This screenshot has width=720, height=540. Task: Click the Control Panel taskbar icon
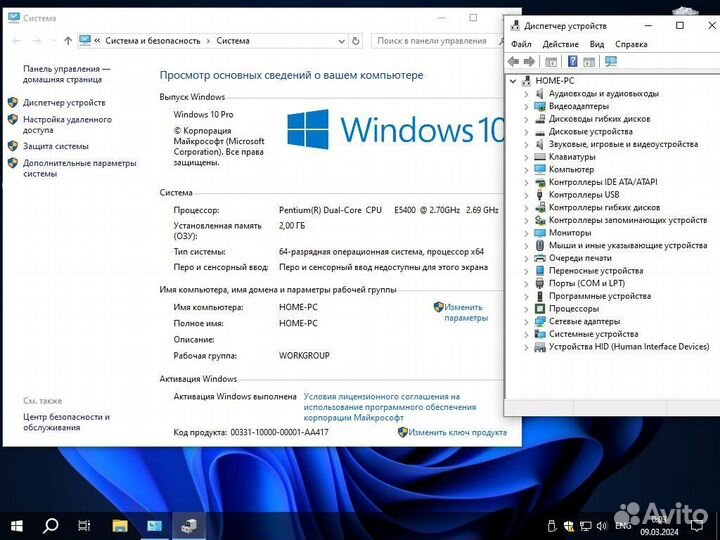click(x=154, y=525)
